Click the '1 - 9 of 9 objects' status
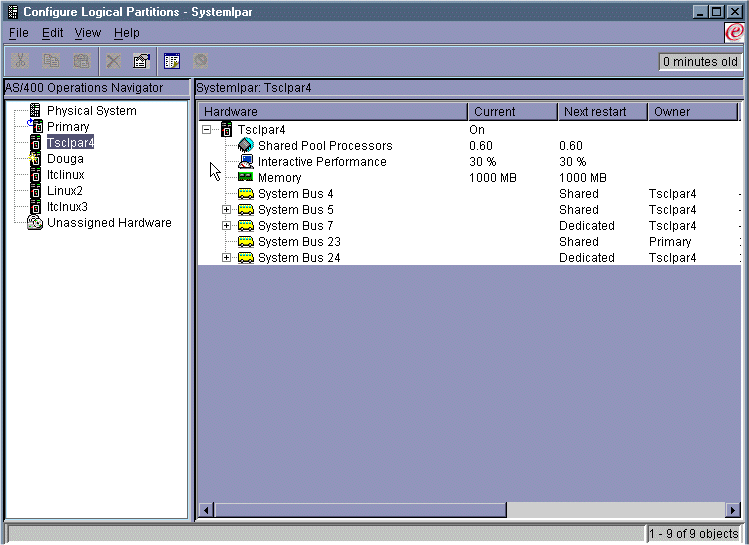Screen dimensions: 749x545 pyautogui.click(x=693, y=534)
